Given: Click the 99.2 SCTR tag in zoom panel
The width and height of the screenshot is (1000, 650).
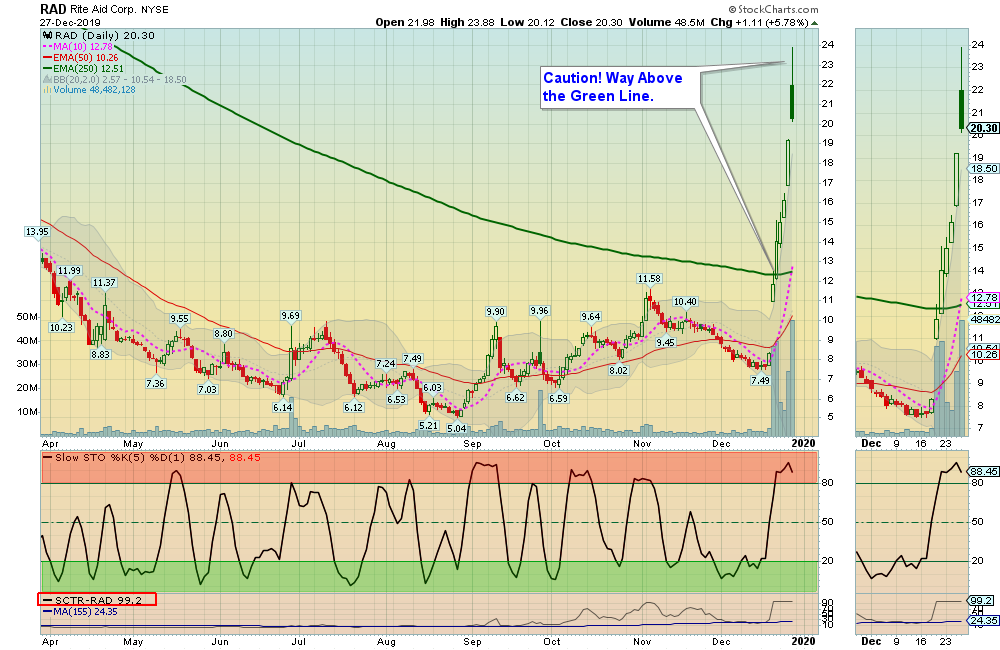Looking at the screenshot, I should point(981,600).
